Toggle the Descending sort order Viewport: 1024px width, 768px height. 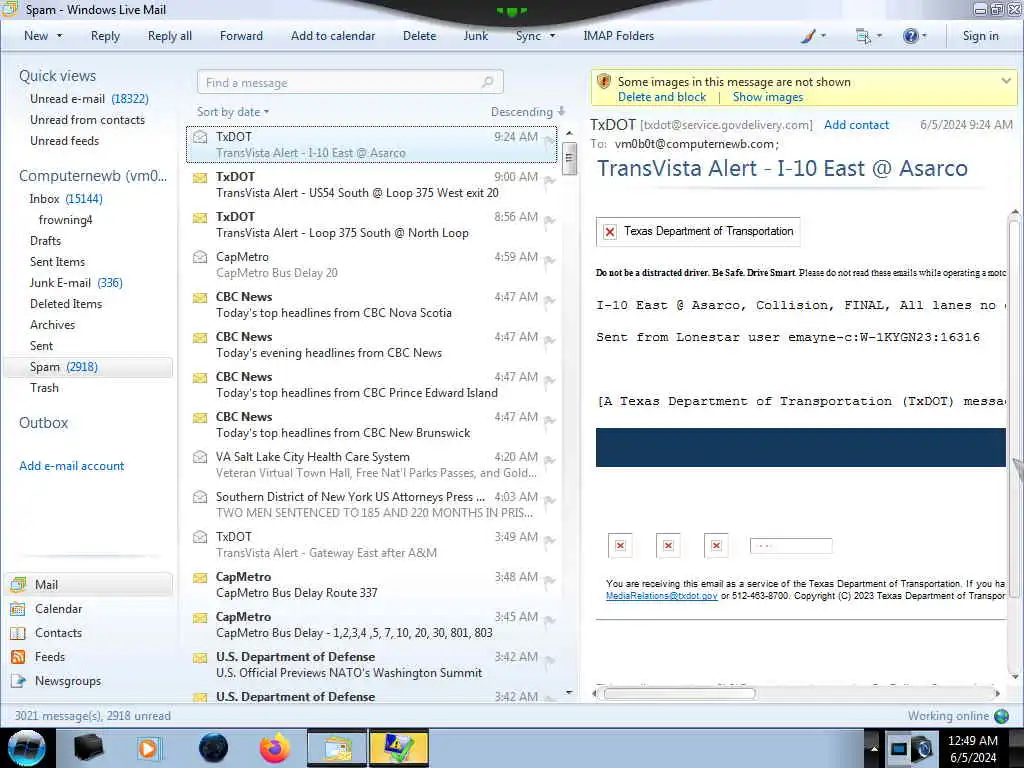click(x=528, y=112)
